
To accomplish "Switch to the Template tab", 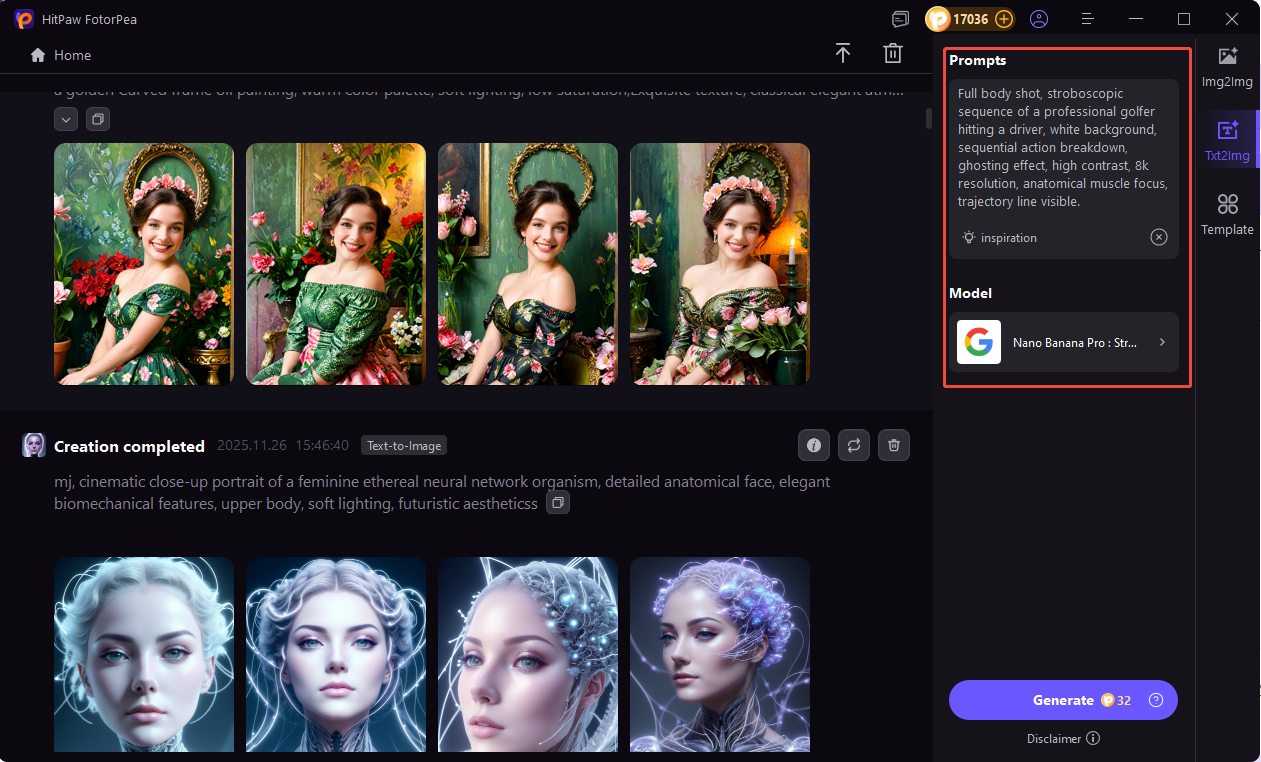I will point(1227,214).
